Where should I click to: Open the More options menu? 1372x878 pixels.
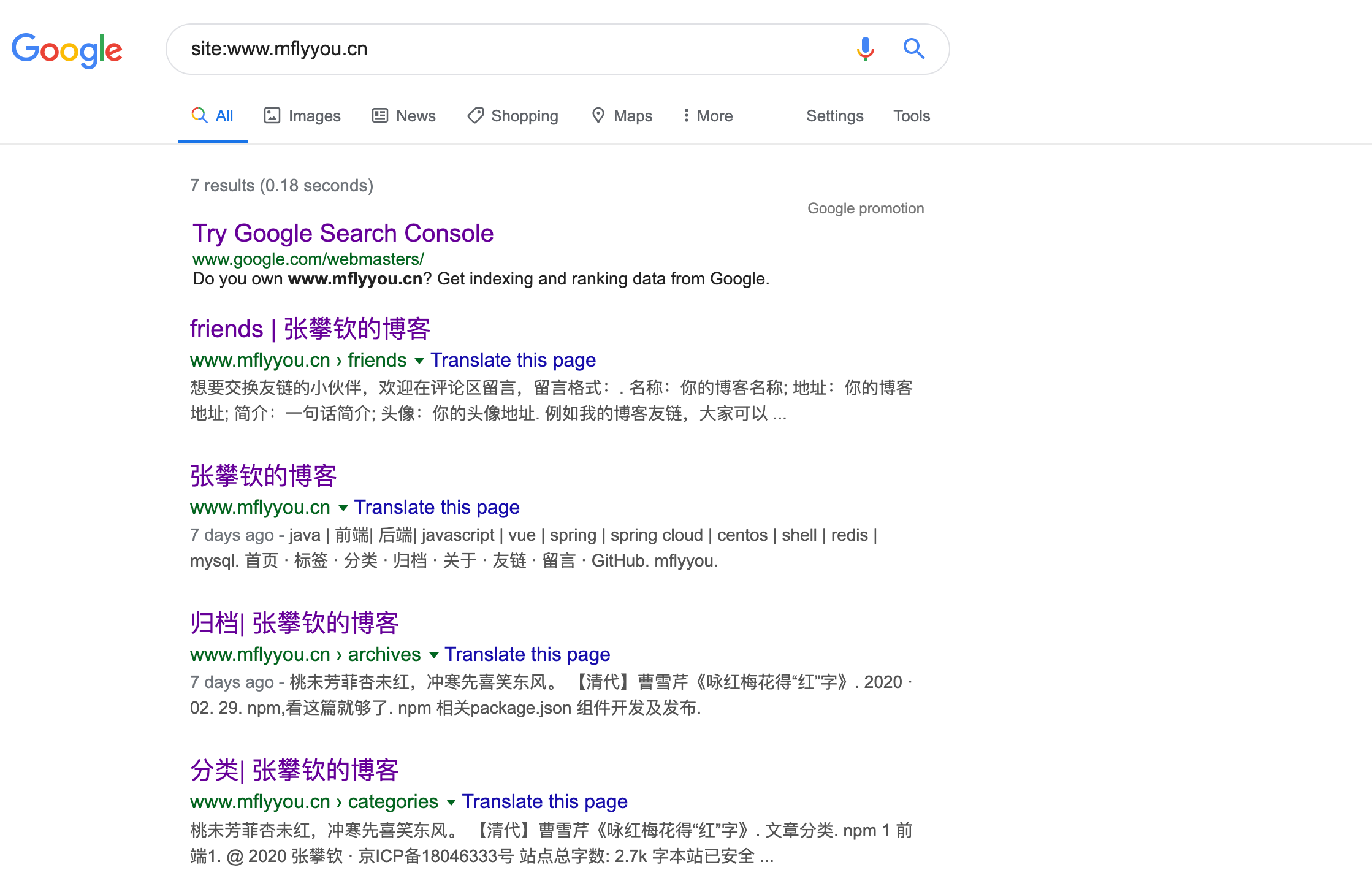pos(707,116)
